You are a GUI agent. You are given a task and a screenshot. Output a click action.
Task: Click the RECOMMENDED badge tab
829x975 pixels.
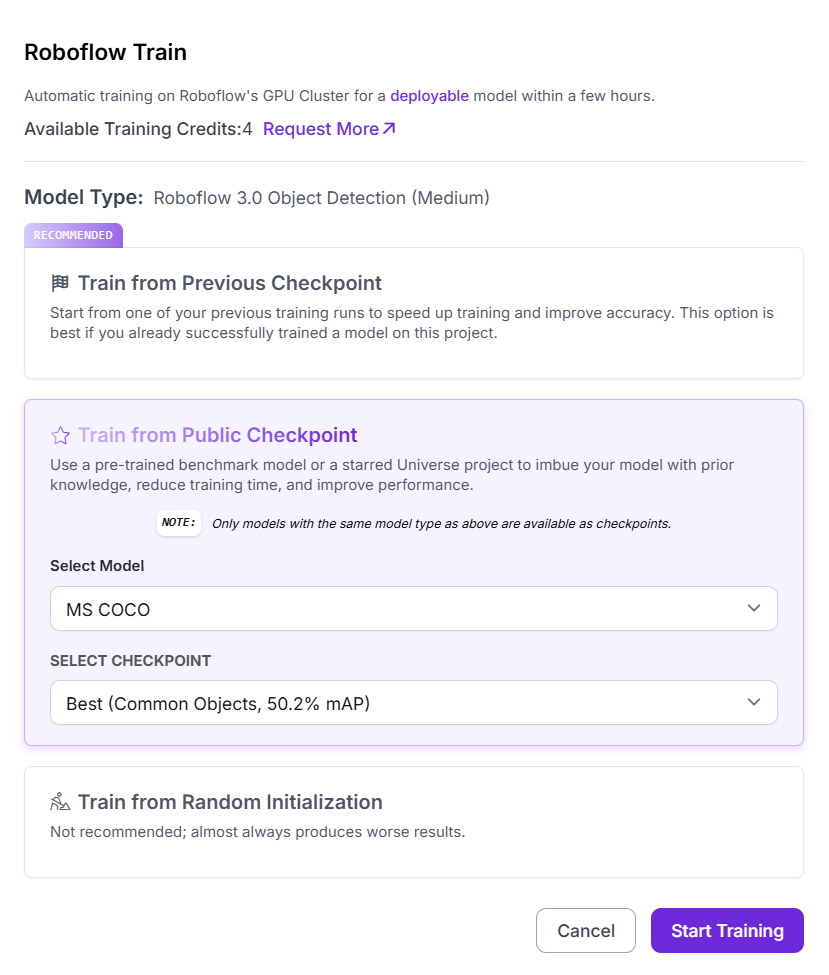73,236
